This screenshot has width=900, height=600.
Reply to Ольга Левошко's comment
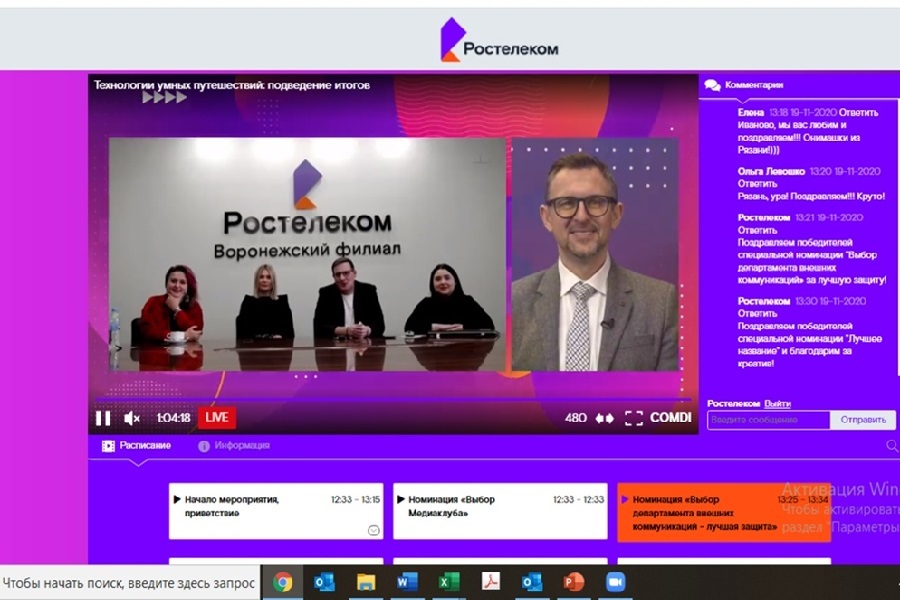757,184
